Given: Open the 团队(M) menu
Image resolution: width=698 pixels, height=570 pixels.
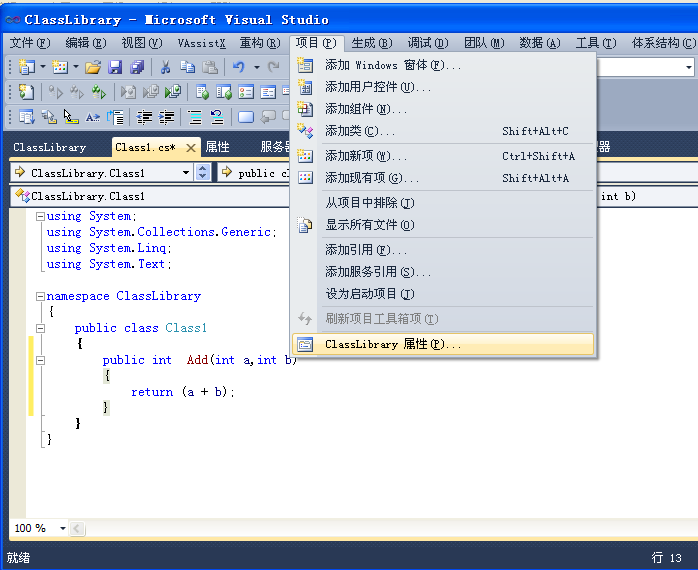Looking at the screenshot, I should point(484,43).
